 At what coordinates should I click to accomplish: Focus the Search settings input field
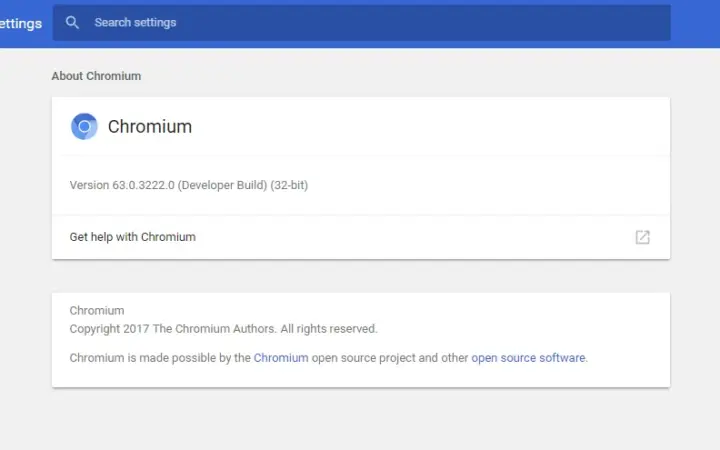click(361, 22)
